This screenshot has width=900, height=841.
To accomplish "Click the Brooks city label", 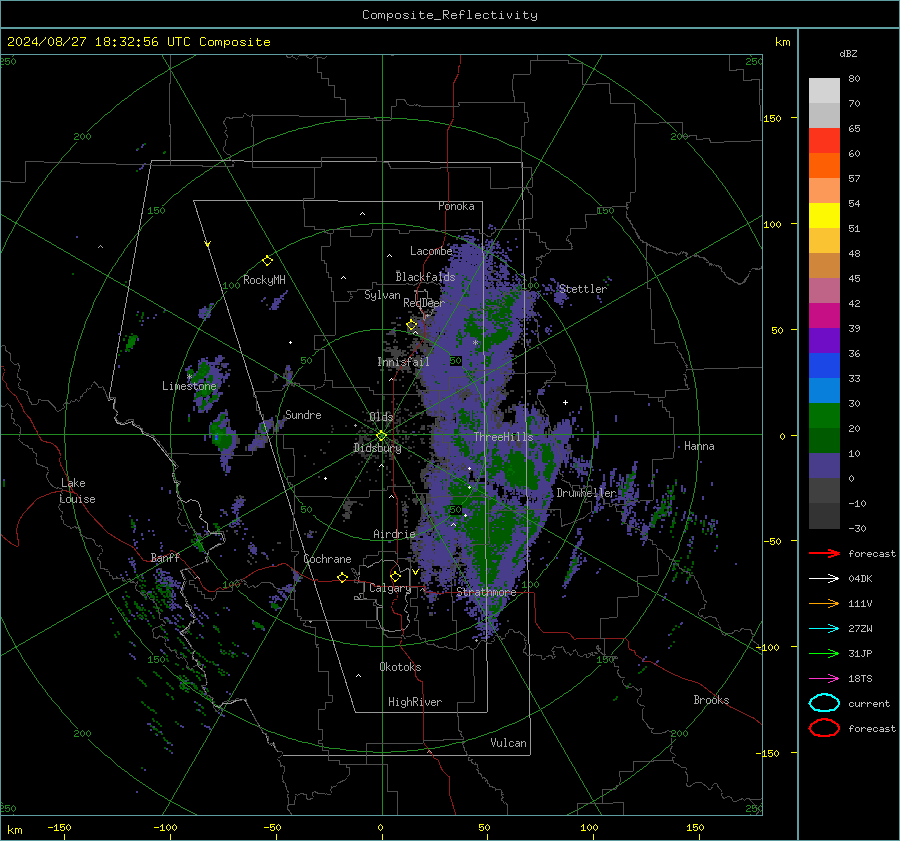I will coord(711,700).
